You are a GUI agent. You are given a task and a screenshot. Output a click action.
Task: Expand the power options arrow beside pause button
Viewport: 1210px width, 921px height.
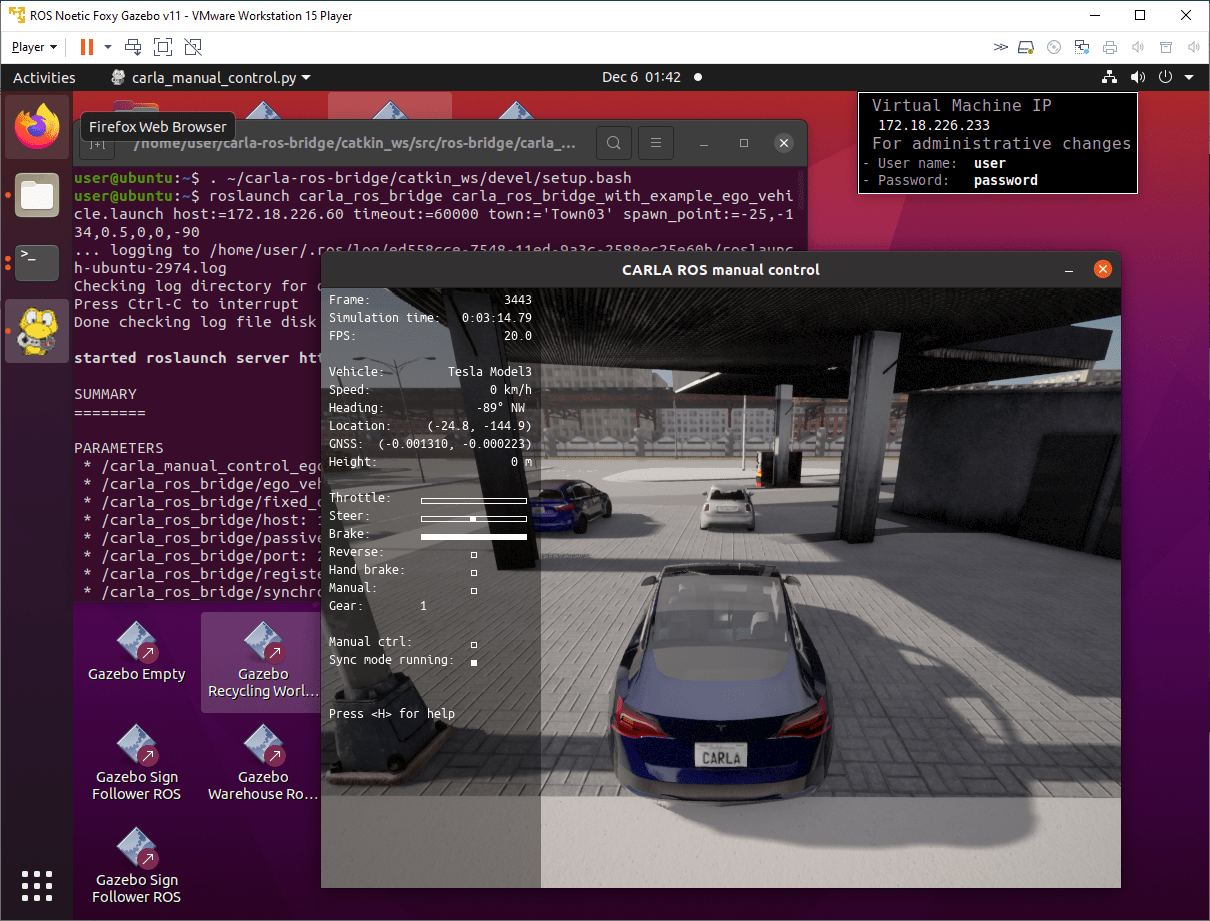pyautogui.click(x=108, y=47)
